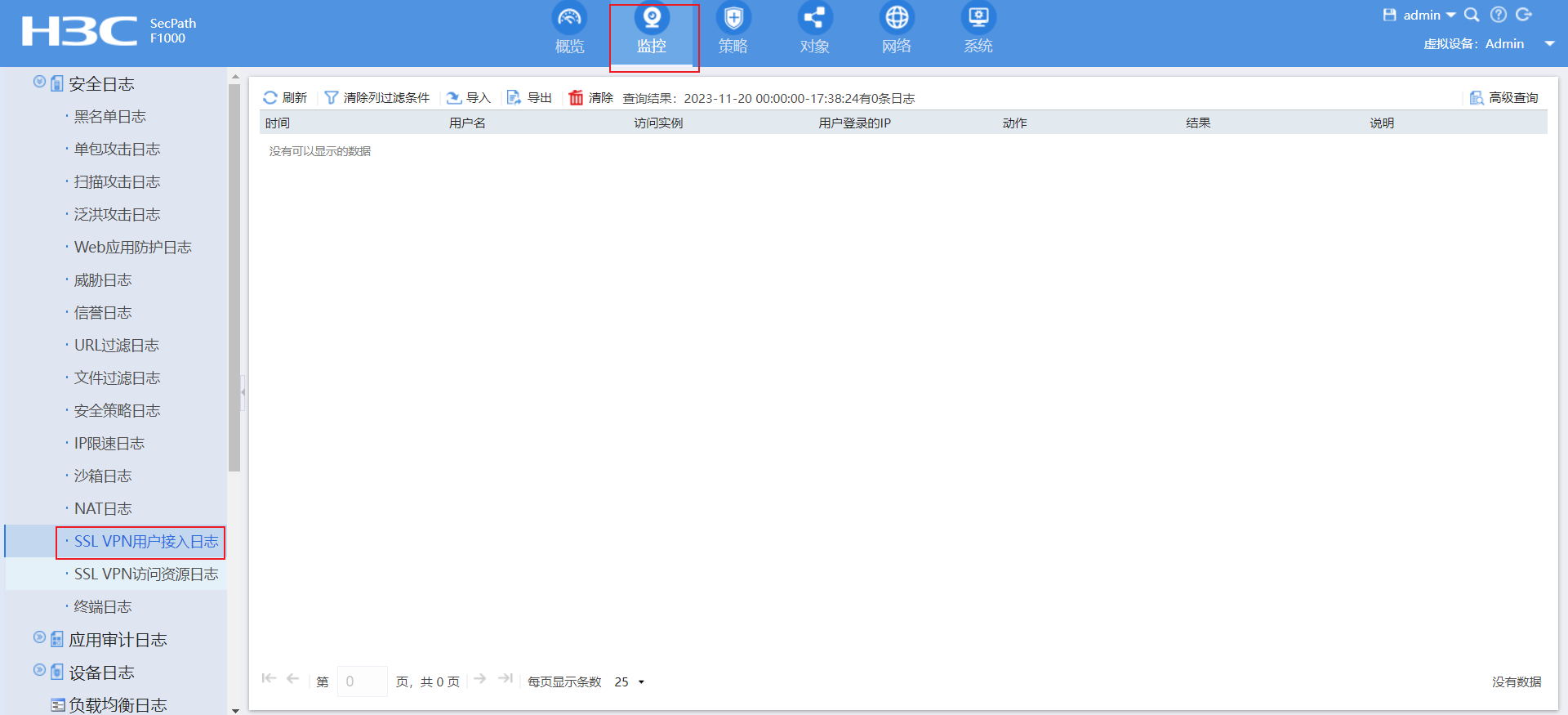Open 沙箱日志 in sidebar

pos(102,476)
